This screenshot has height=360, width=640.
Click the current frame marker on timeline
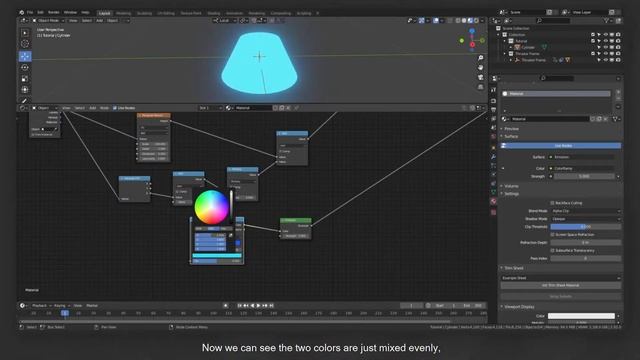65,313
